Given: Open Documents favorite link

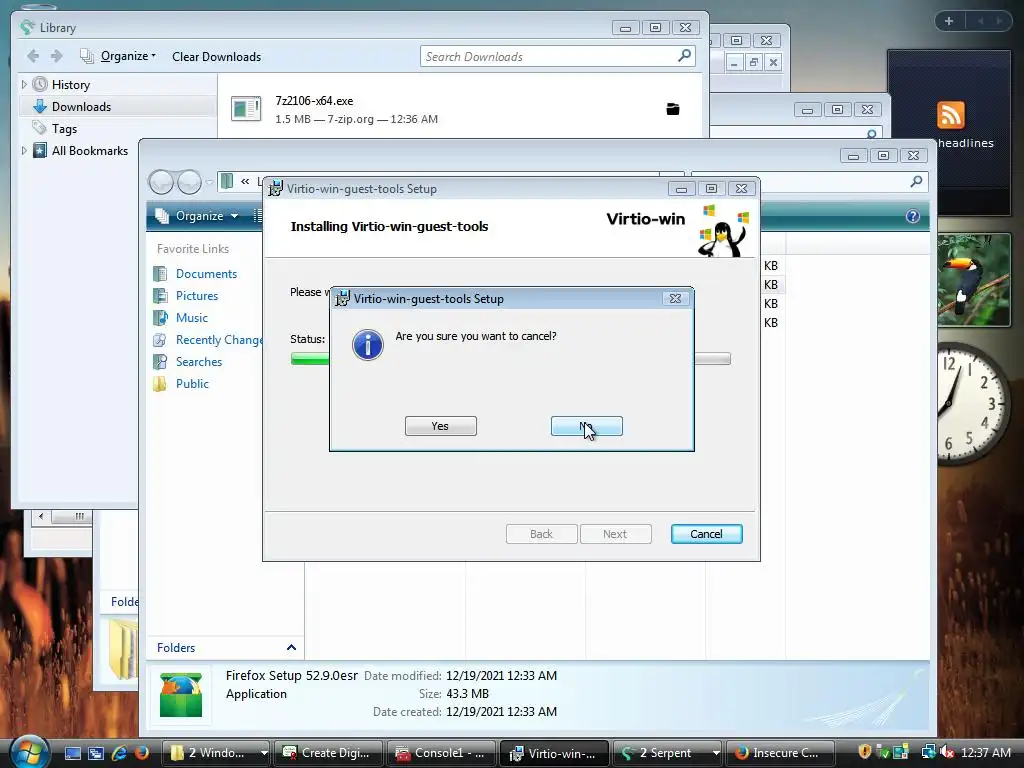Looking at the screenshot, I should pyautogui.click(x=206, y=274).
